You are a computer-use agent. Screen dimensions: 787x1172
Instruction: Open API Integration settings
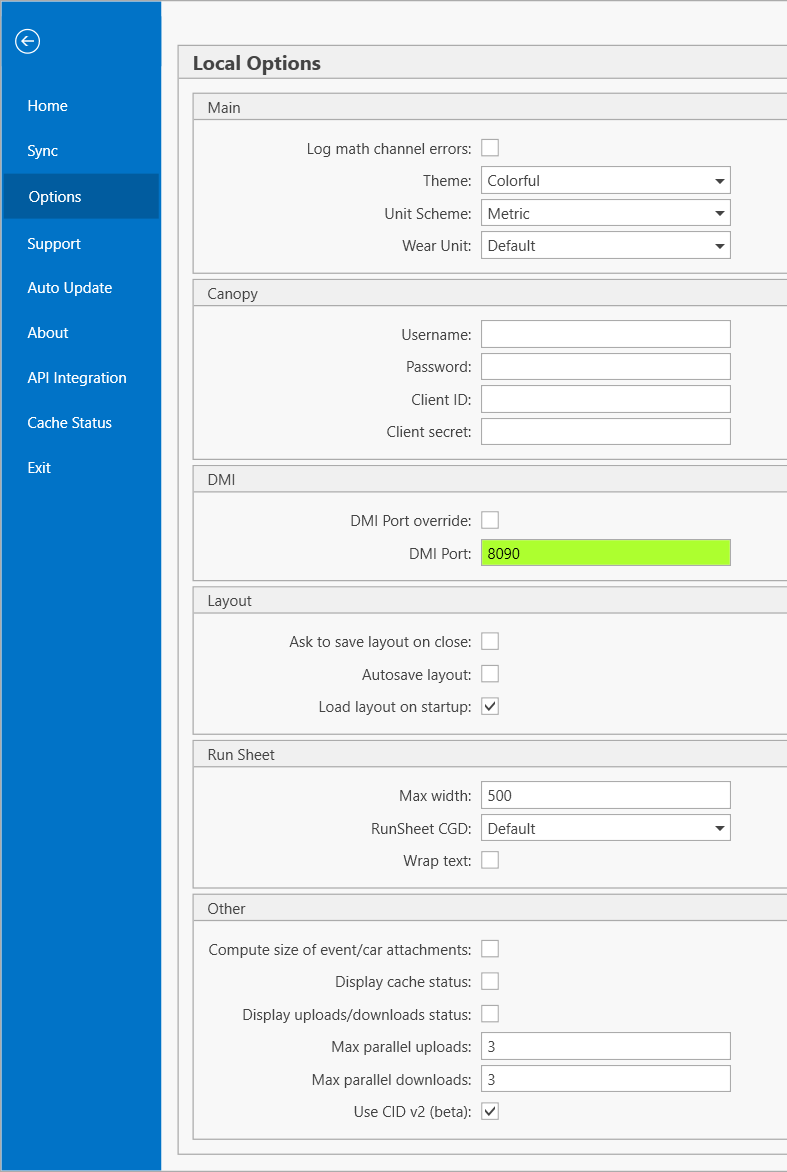point(77,378)
